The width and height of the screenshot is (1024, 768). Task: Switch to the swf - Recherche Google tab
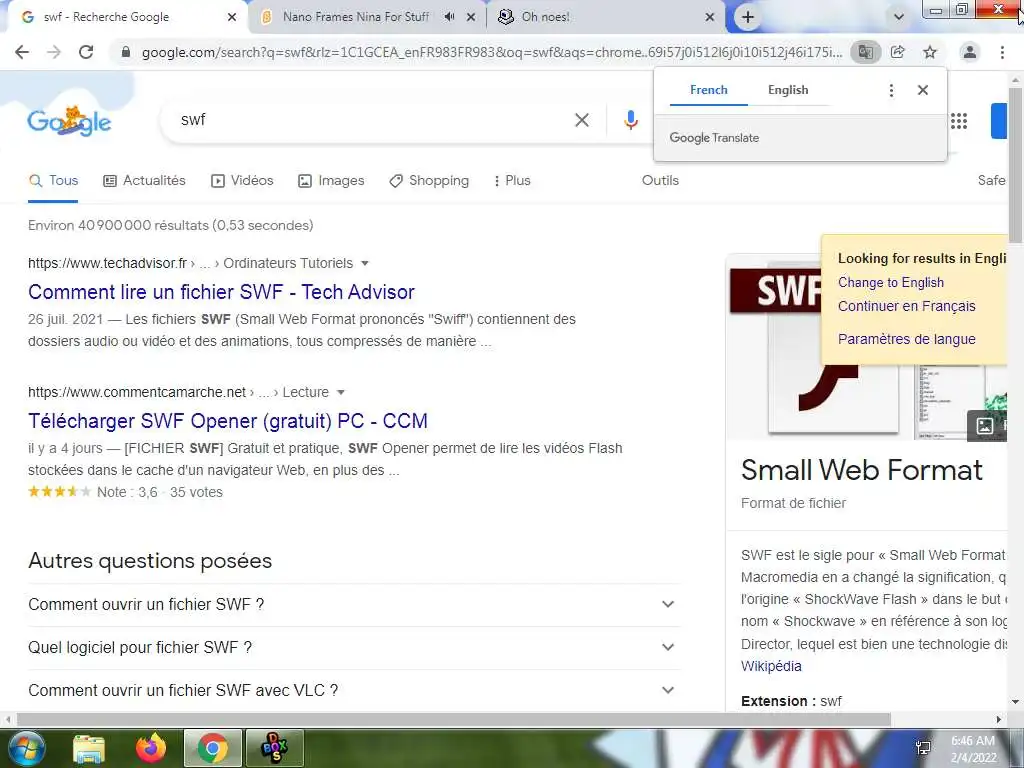[x=124, y=17]
